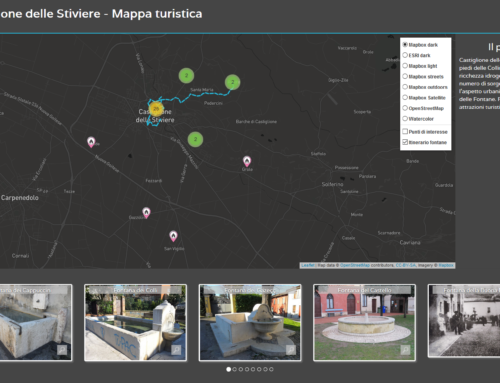Image resolution: width=500 pixels, height=383 pixels.
Task: Open Fontana dei Colli thumbnail
Action: (x=135, y=322)
